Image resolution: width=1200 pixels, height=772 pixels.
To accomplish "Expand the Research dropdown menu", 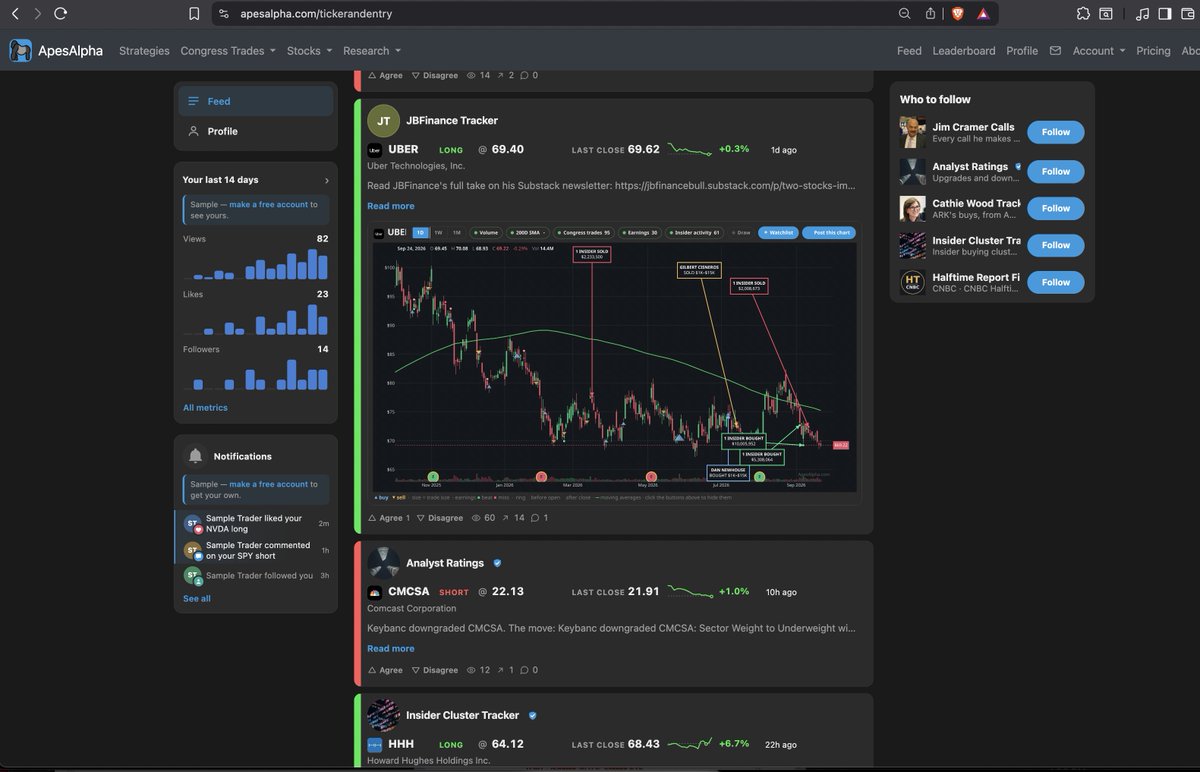I will pyautogui.click(x=372, y=51).
